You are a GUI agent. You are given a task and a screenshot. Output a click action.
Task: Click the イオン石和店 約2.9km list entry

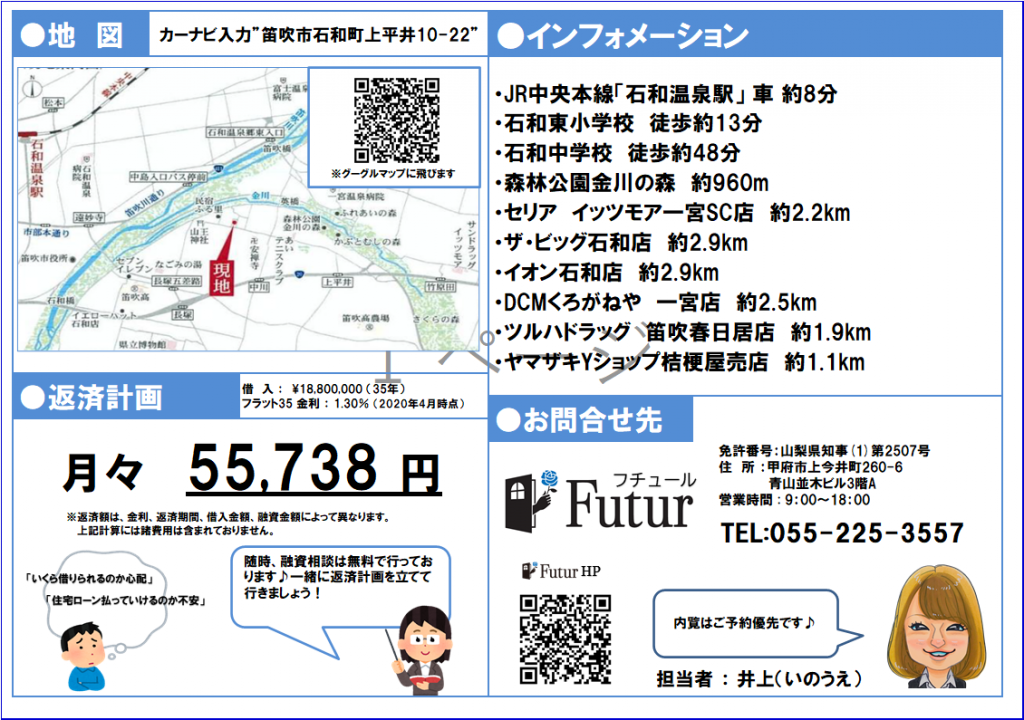click(x=609, y=272)
